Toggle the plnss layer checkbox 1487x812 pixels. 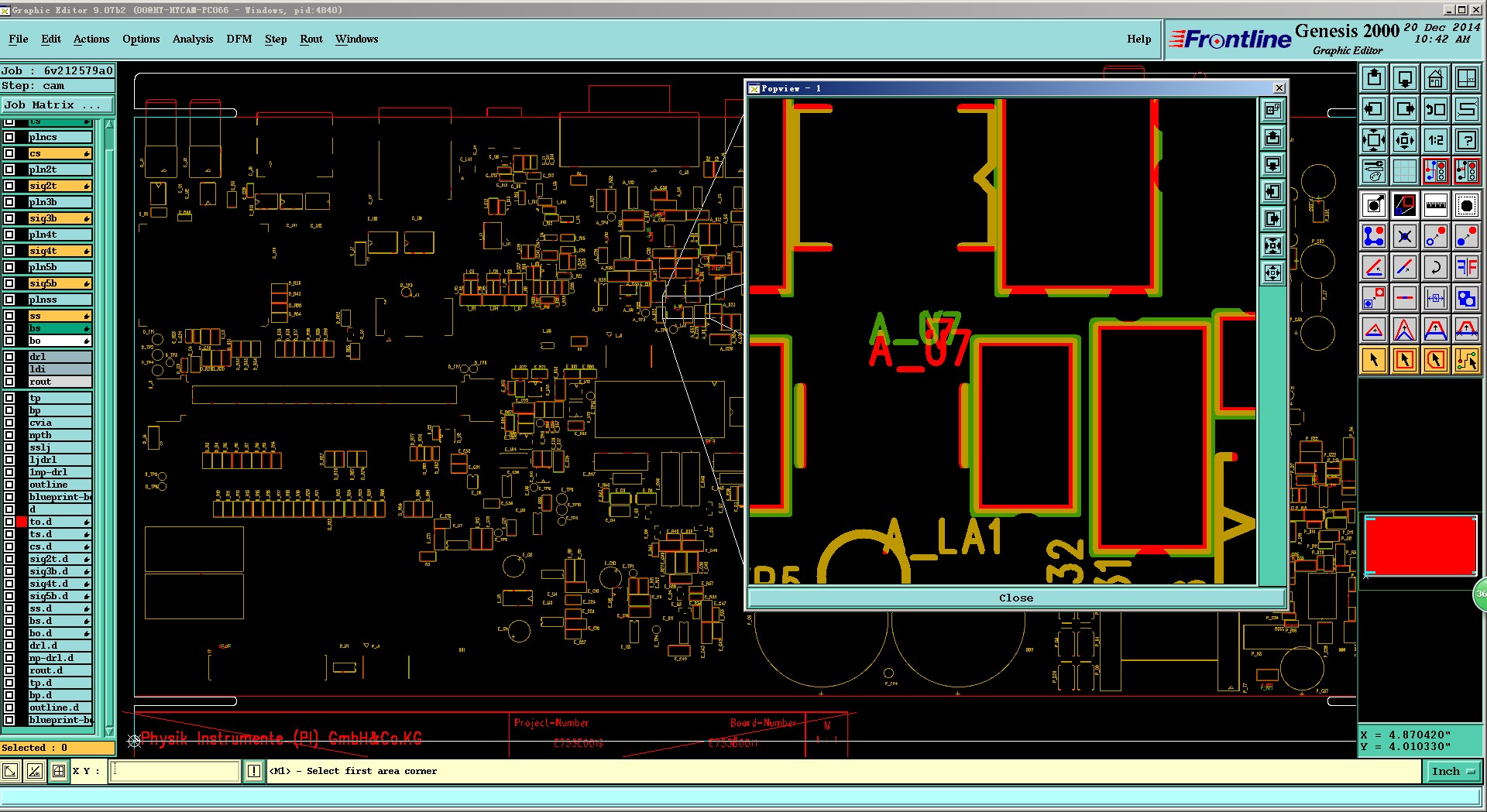[9, 300]
